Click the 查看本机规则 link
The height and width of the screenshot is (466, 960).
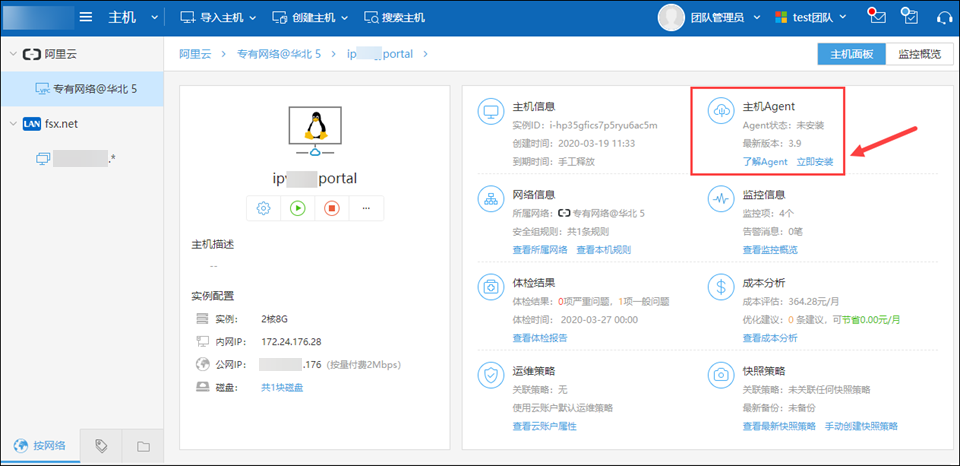coord(604,250)
